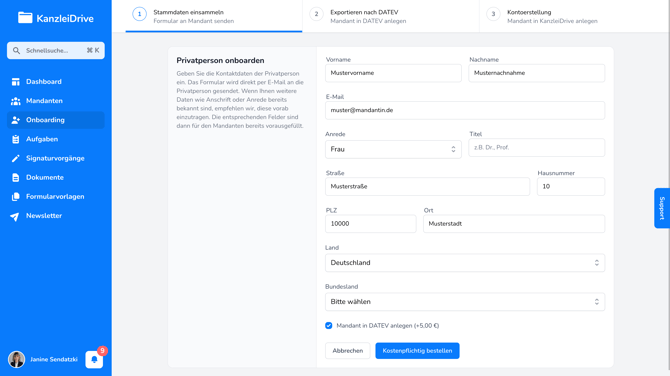Select the Aufgaben menu item
The height and width of the screenshot is (376, 670).
coord(56,139)
